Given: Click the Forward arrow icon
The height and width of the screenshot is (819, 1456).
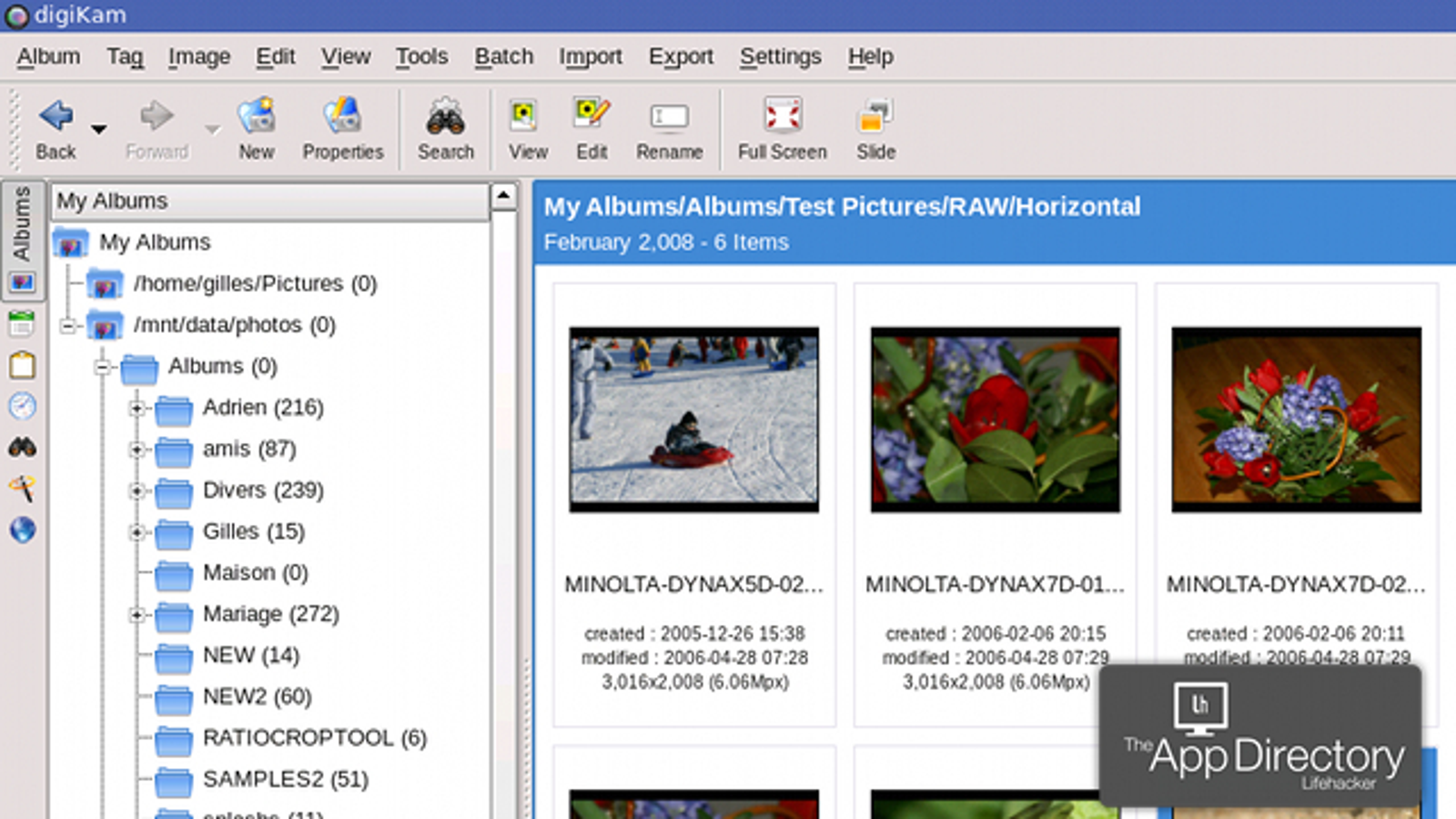Looking at the screenshot, I should click(157, 116).
